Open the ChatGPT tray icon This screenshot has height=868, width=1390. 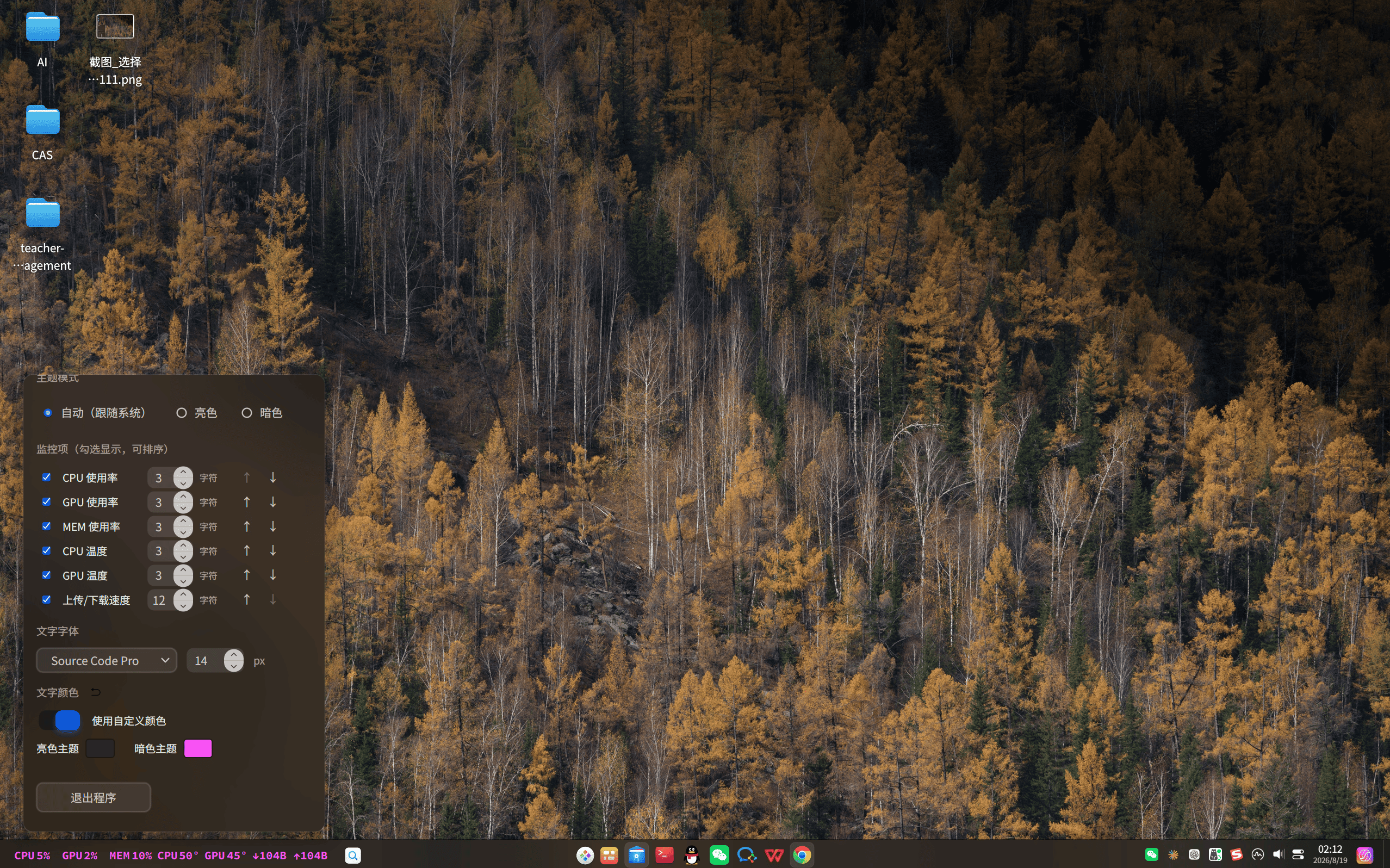(x=1194, y=855)
